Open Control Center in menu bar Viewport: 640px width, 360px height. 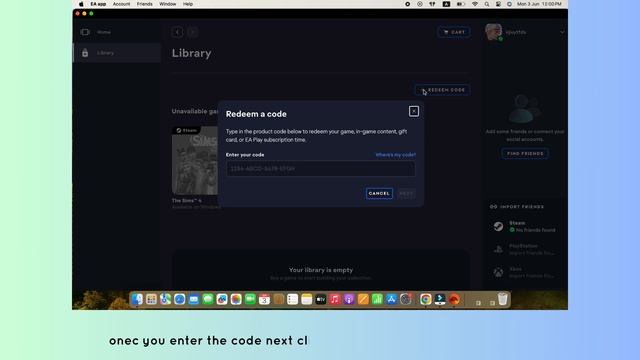[498, 4]
